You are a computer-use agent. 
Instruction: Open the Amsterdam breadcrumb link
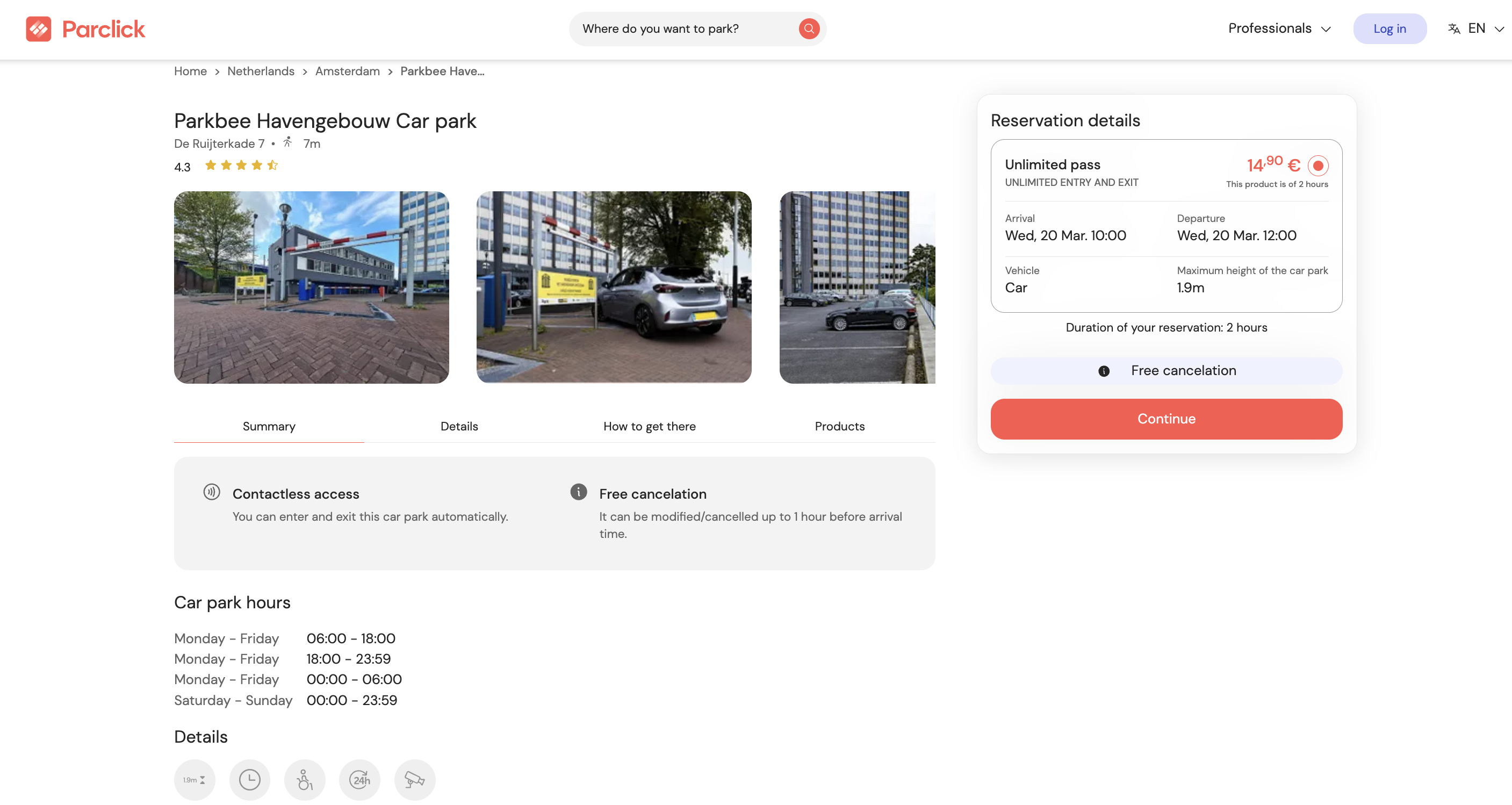(x=347, y=71)
